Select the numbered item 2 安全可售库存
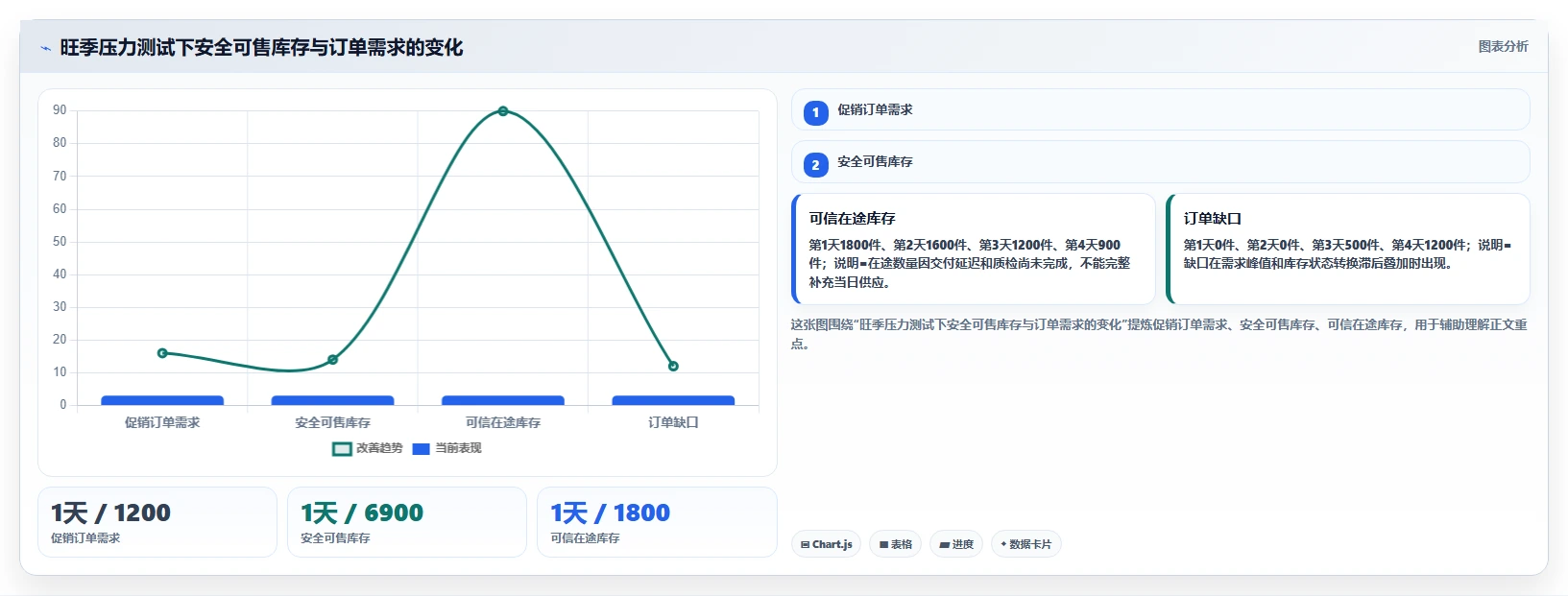 1160,162
